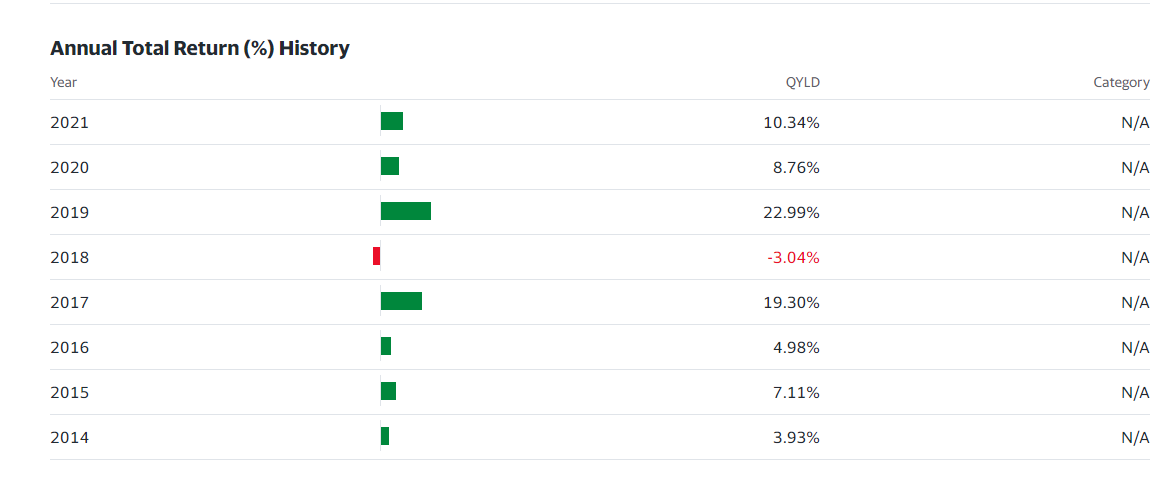Click the green return bar for 2019
This screenshot has width=1165, height=490.
(406, 211)
